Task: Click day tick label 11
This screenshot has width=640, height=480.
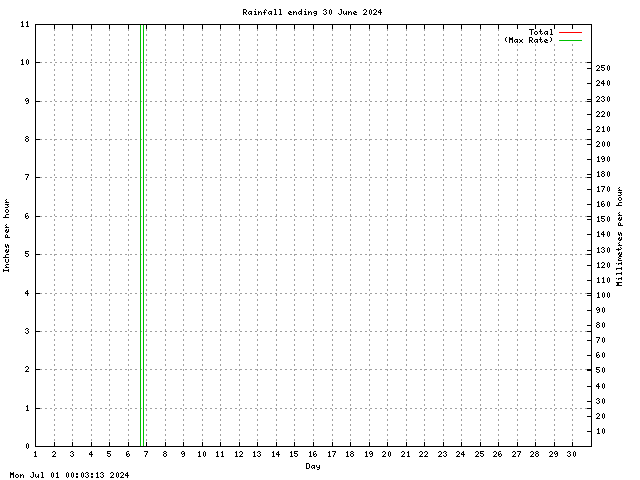Action: pyautogui.click(x=220, y=454)
